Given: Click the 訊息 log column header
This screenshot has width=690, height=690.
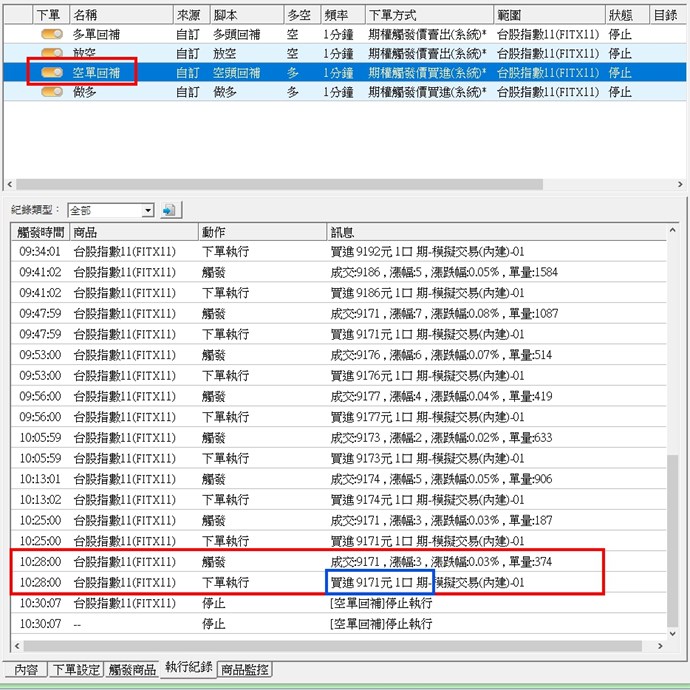Looking at the screenshot, I should pos(496,232).
